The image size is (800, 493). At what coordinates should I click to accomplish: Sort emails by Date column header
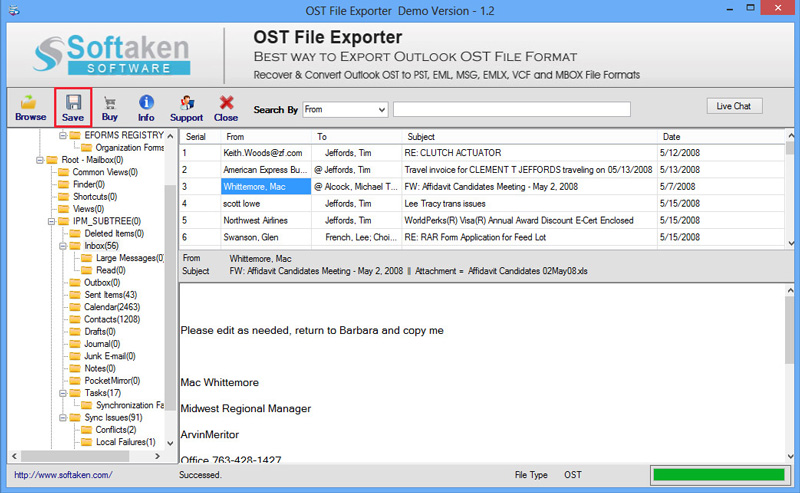[720, 137]
